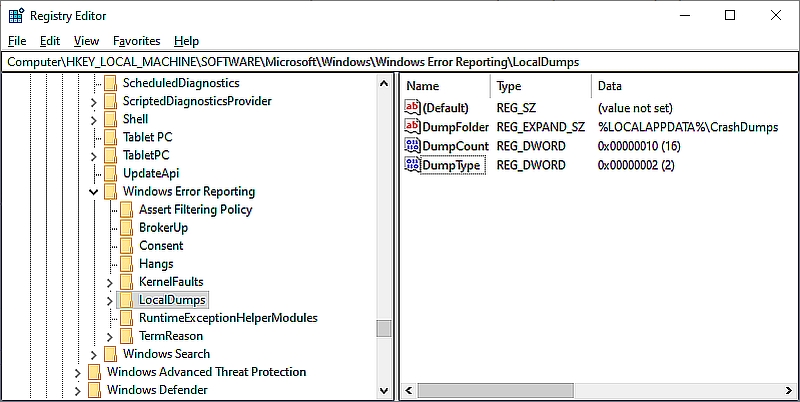Click the KernelFaults folder icon
The width and height of the screenshot is (800, 402).
(127, 282)
